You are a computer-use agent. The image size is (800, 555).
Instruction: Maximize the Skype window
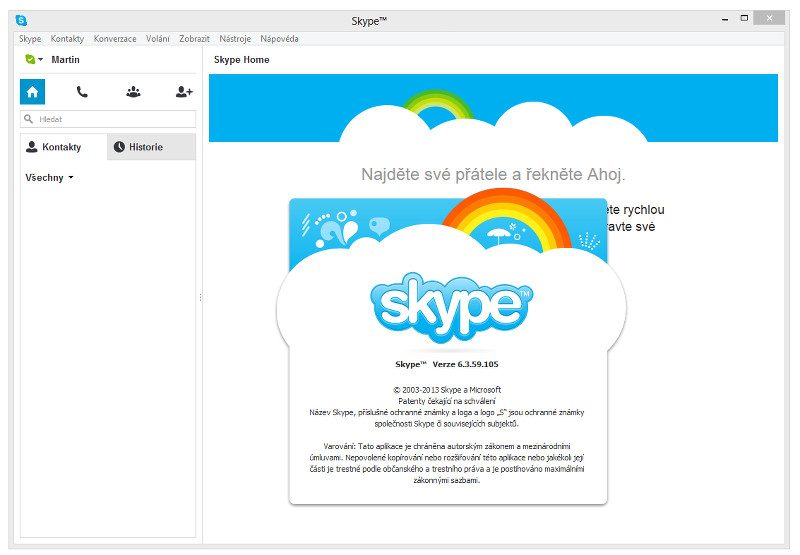click(x=744, y=18)
